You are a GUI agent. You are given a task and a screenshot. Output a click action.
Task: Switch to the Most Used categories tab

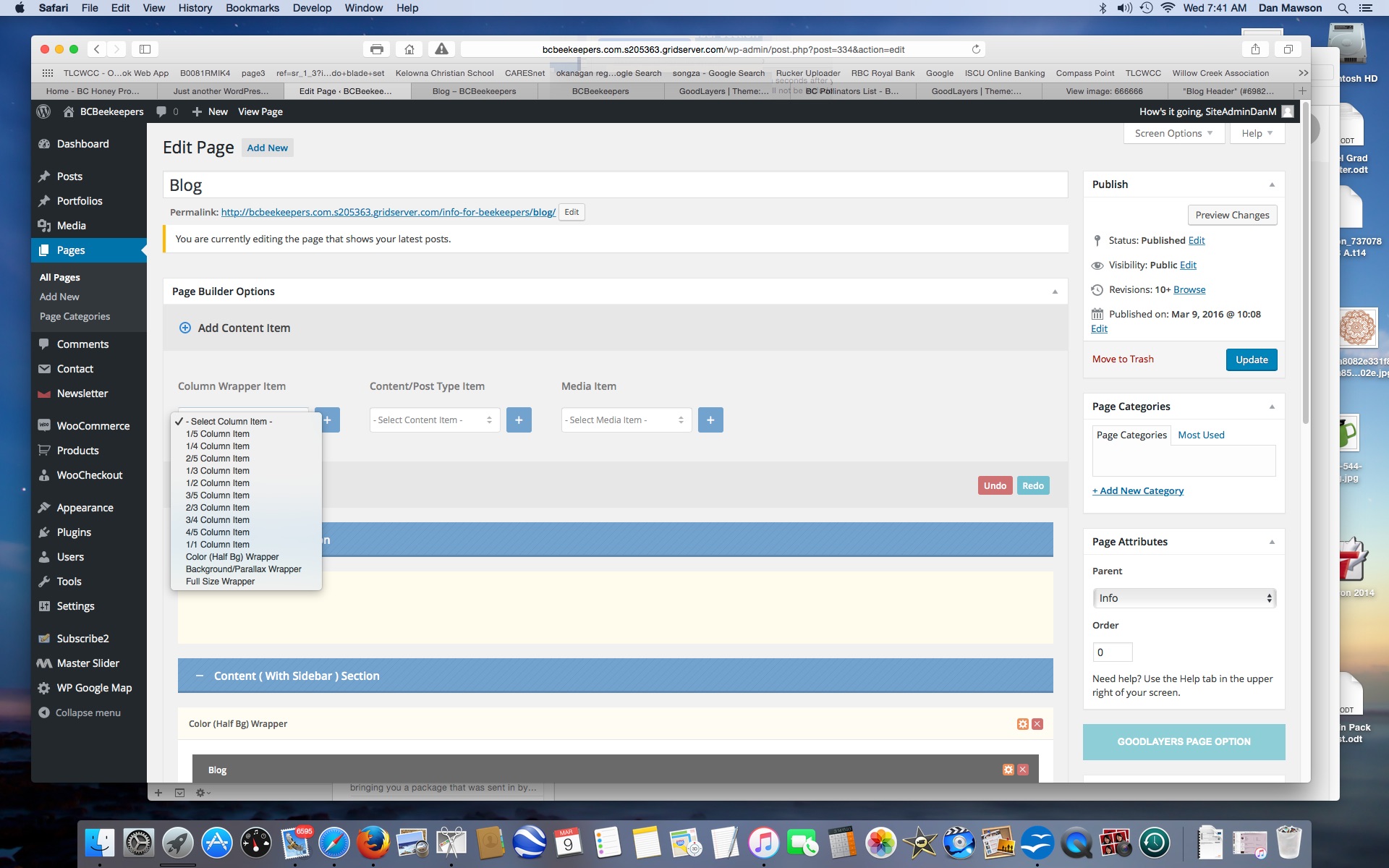1201,435
